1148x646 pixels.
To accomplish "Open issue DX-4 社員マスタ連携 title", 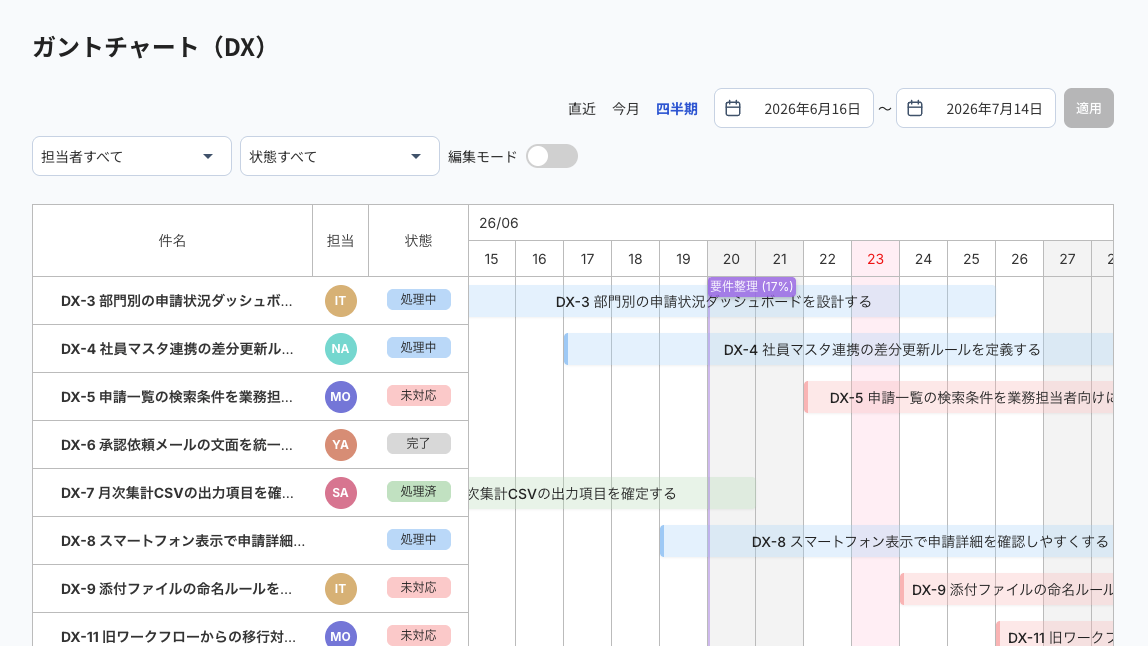I will [177, 349].
